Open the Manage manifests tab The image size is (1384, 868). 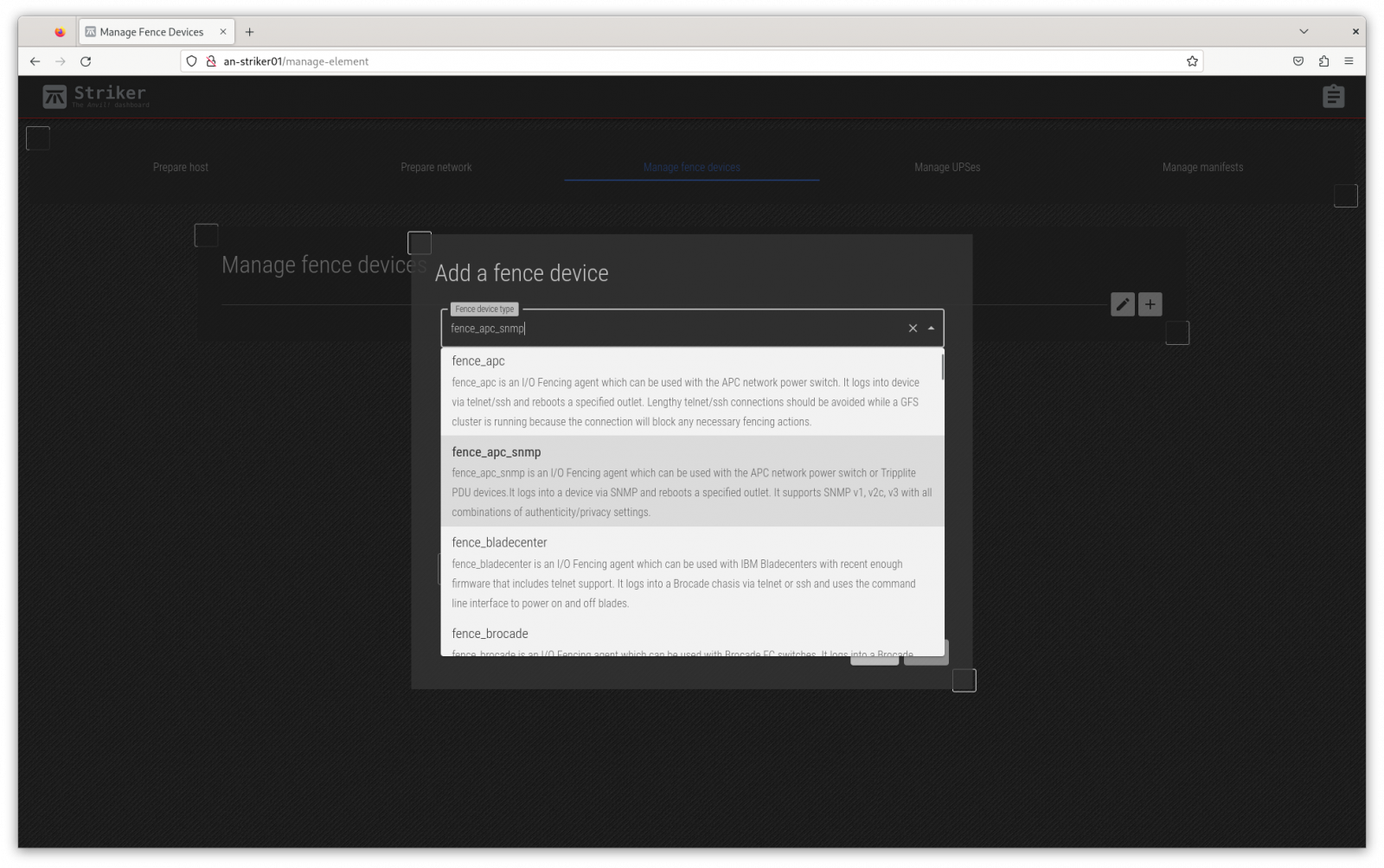pyautogui.click(x=1202, y=167)
